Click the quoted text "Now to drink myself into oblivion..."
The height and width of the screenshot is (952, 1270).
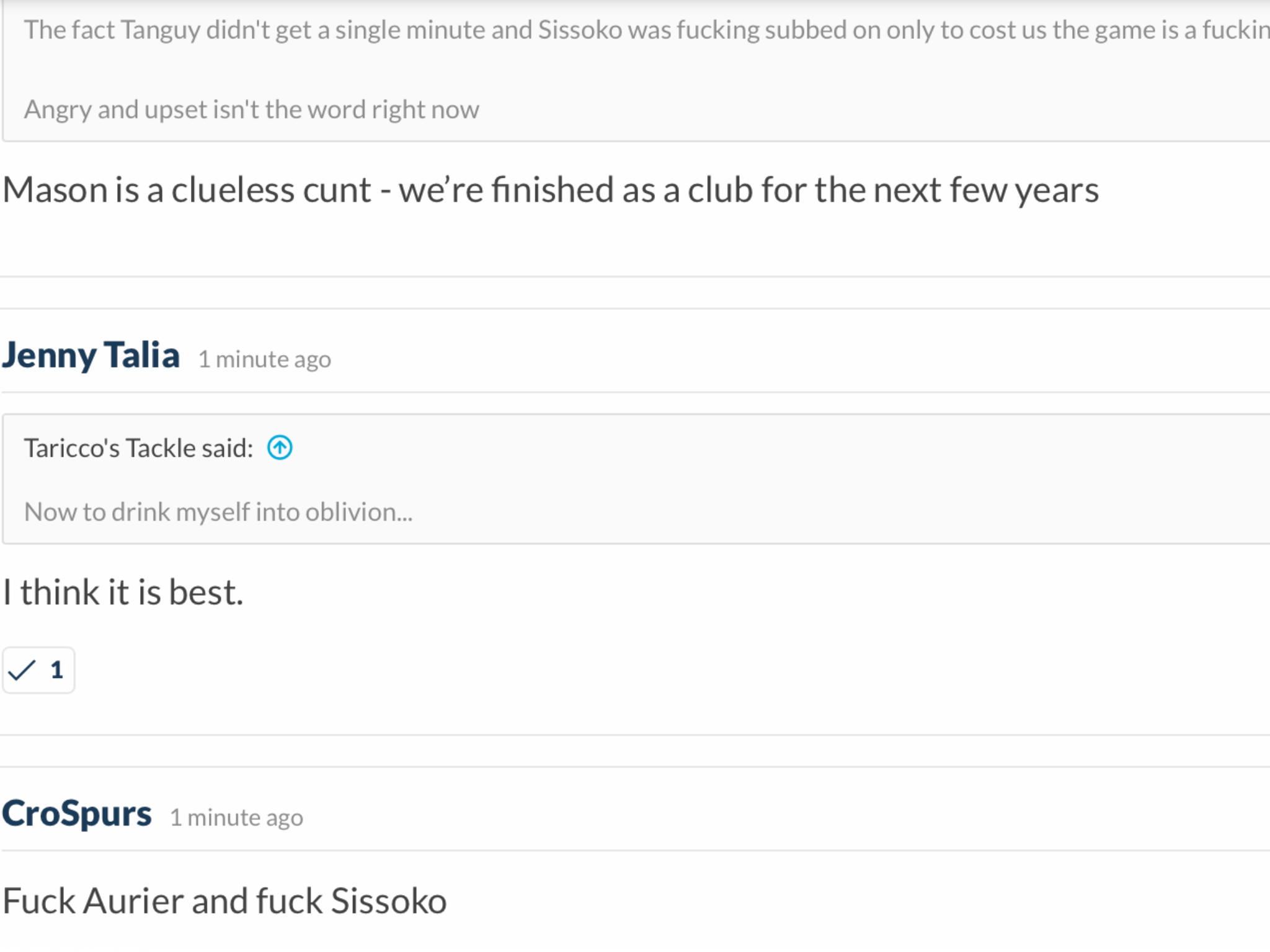coord(218,512)
